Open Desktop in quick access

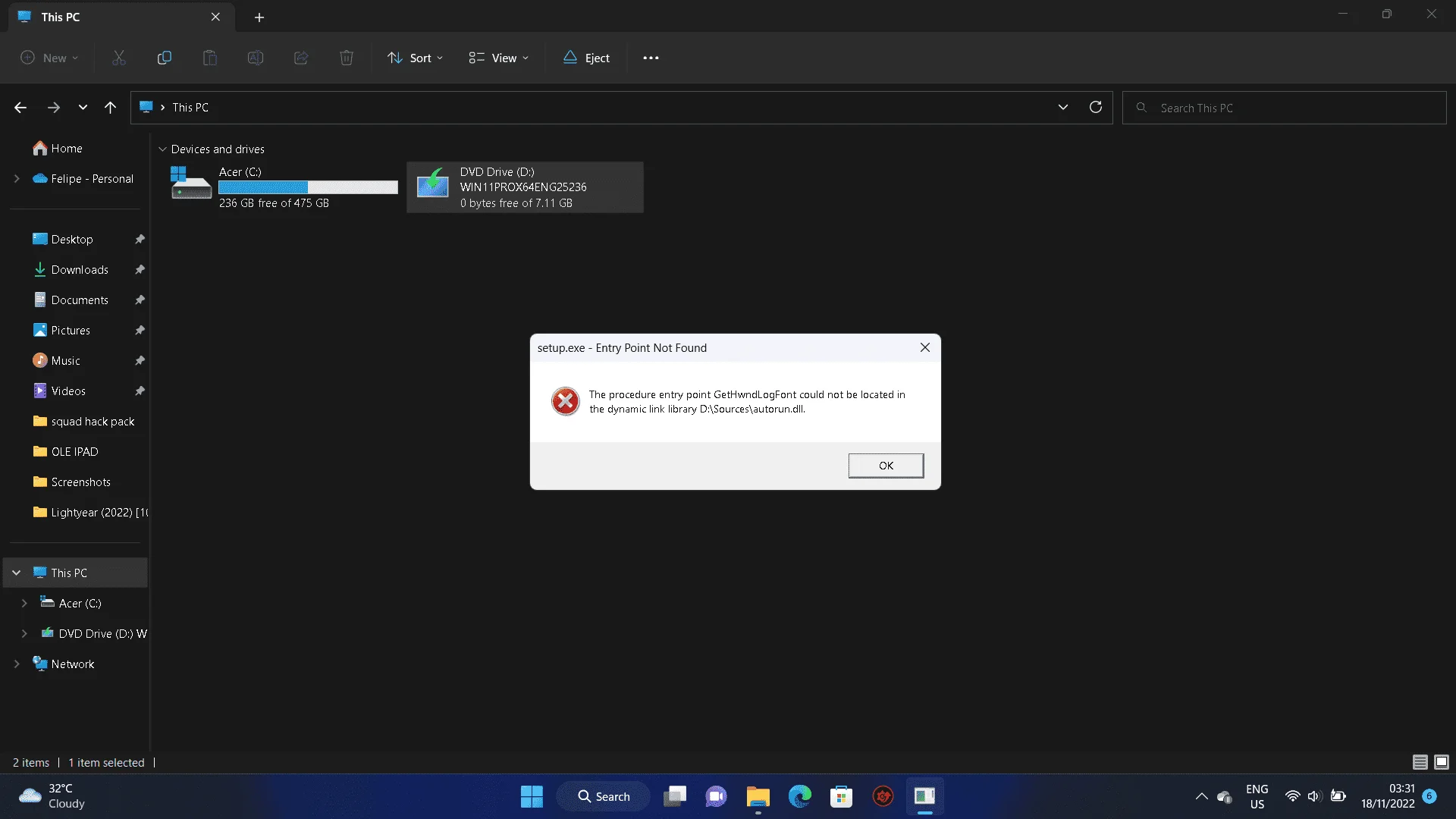72,240
